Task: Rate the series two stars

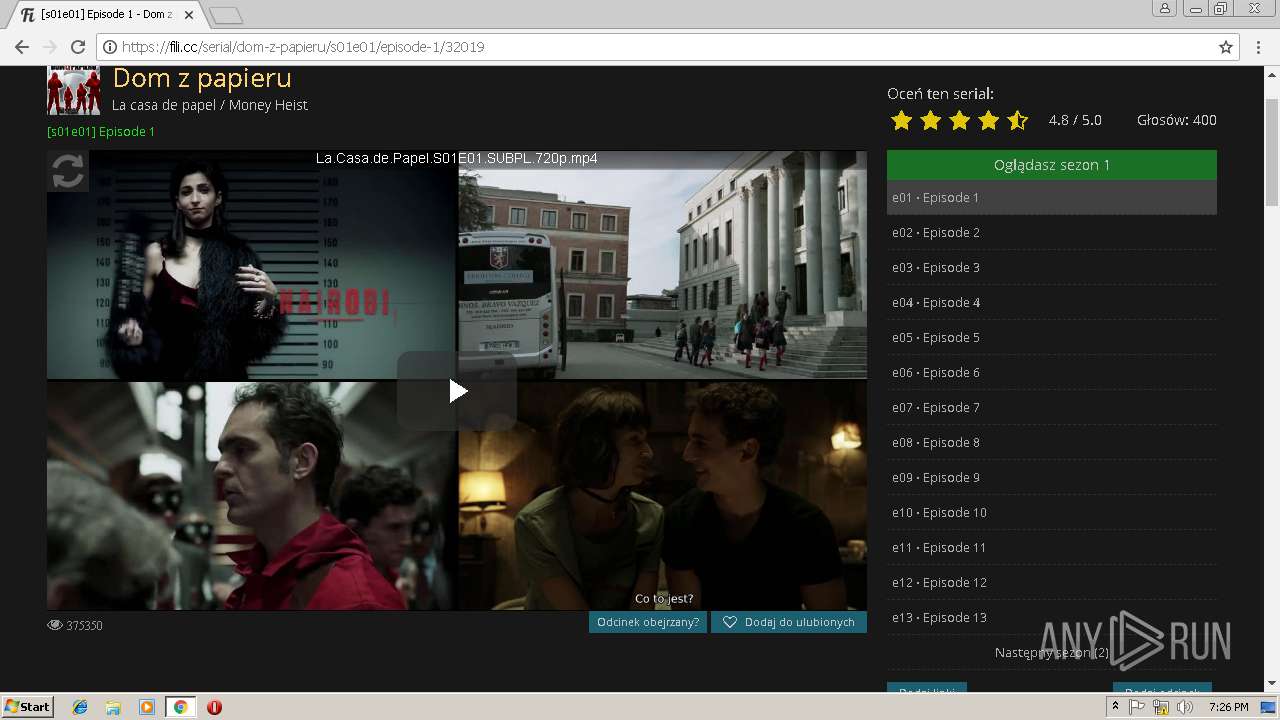Action: point(930,120)
